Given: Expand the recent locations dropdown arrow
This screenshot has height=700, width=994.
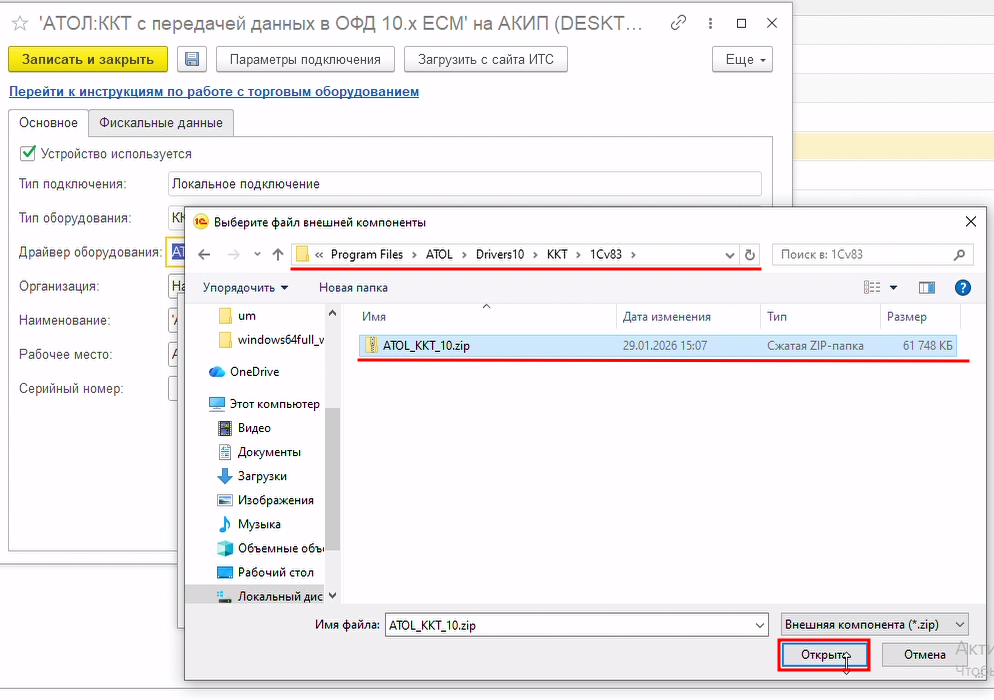Looking at the screenshot, I should [257, 255].
